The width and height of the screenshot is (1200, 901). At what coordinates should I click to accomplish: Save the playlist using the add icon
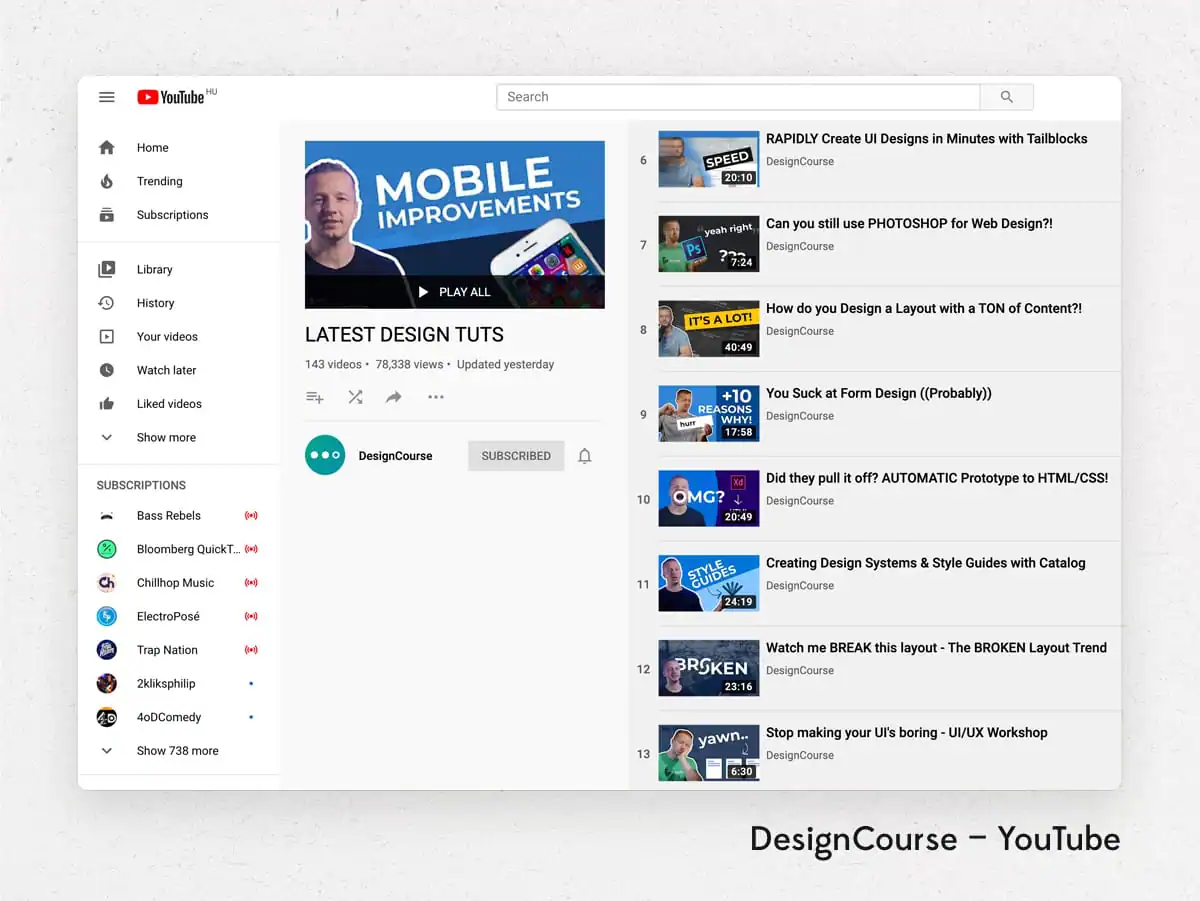(315, 397)
